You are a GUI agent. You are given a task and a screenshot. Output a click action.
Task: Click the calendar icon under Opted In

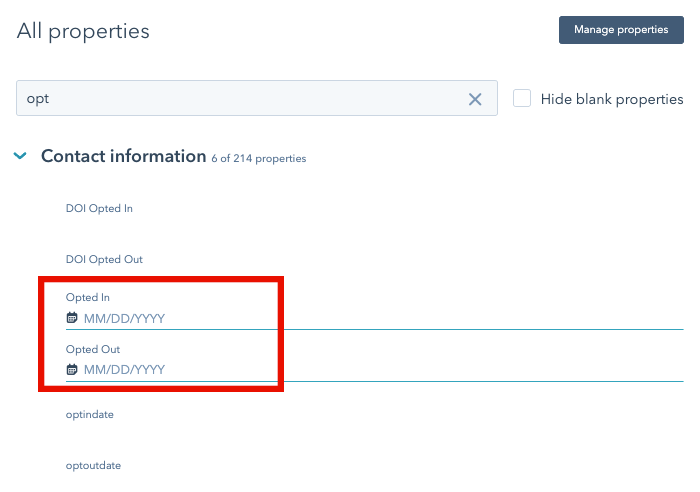tap(71, 318)
